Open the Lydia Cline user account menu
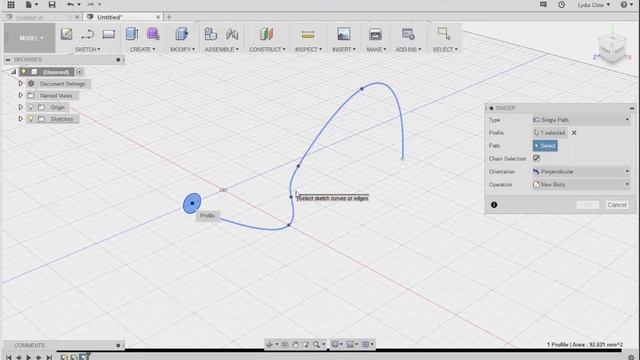The width and height of the screenshot is (640, 360). [594, 5]
